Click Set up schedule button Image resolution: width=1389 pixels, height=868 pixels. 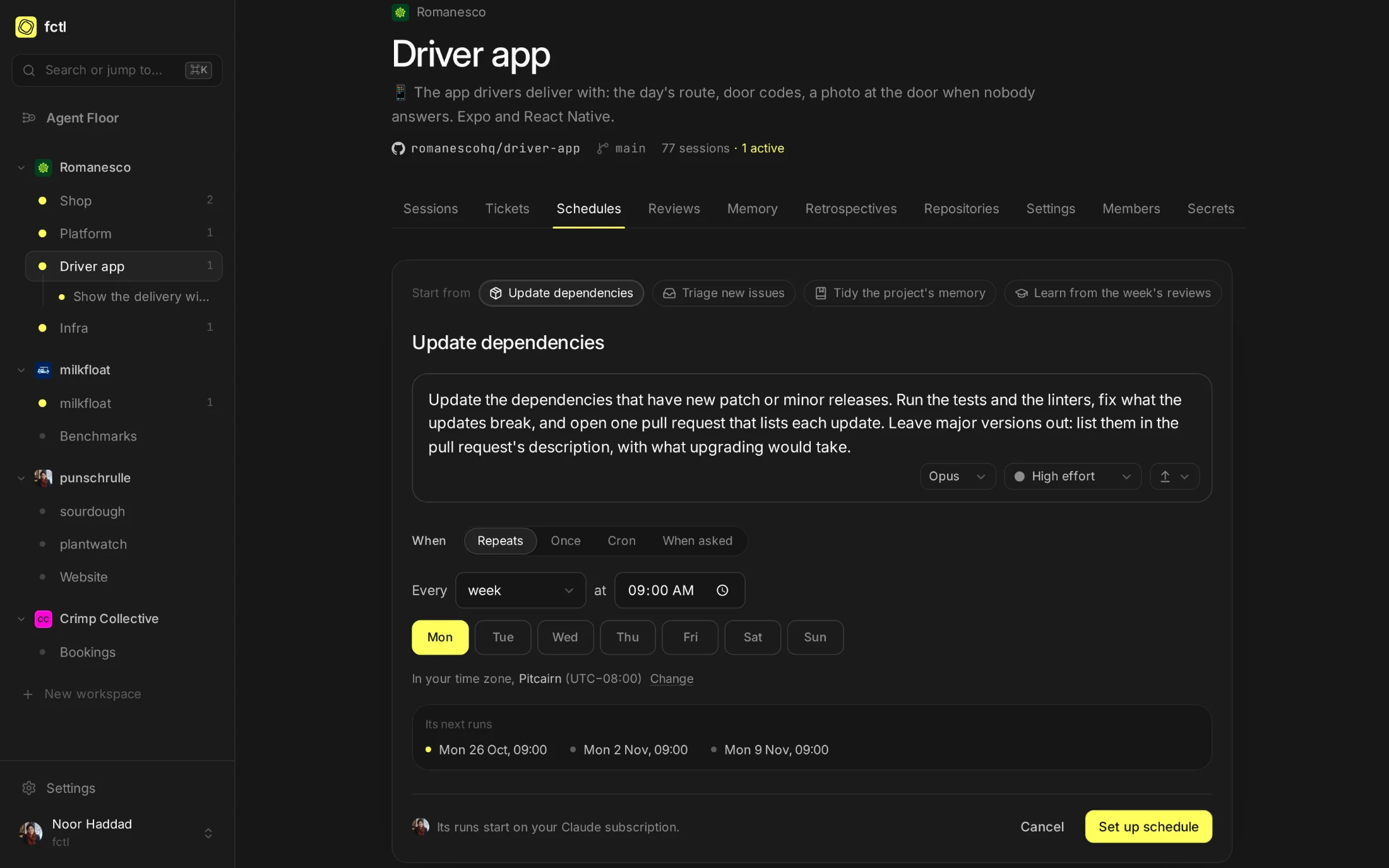(1148, 826)
